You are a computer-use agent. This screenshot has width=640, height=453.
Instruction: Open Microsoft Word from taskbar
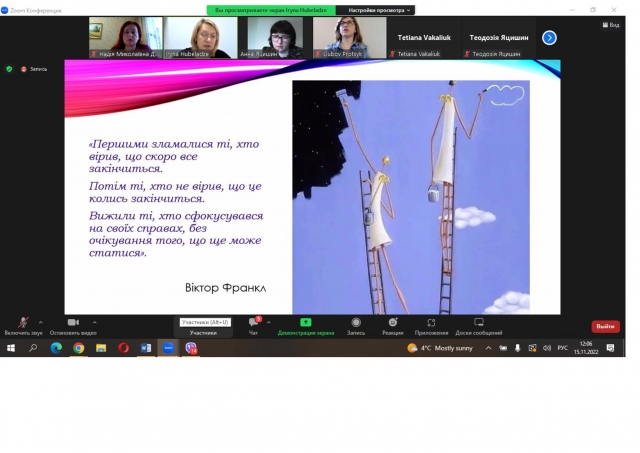(x=146, y=348)
